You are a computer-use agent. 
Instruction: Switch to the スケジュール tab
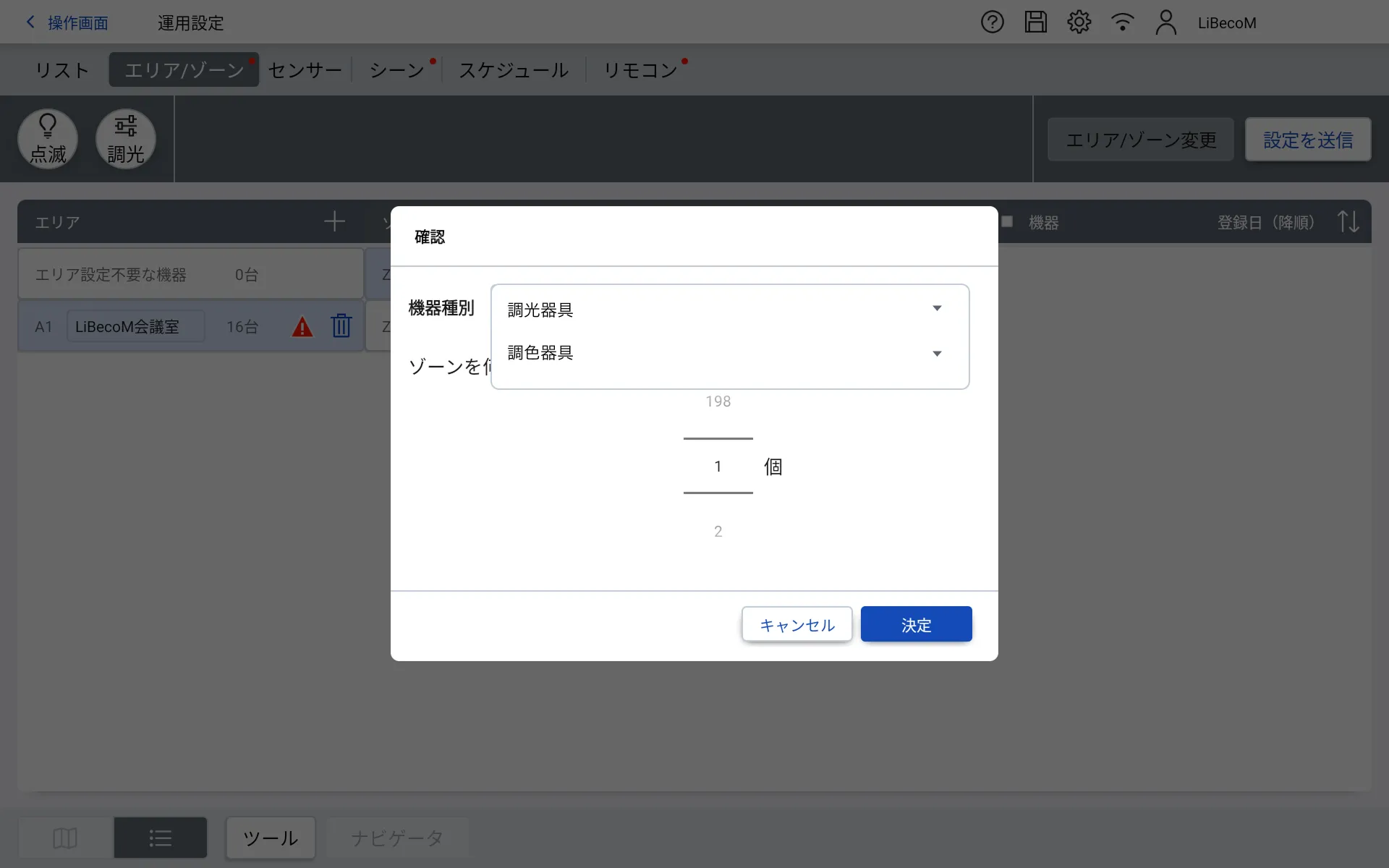tap(514, 70)
